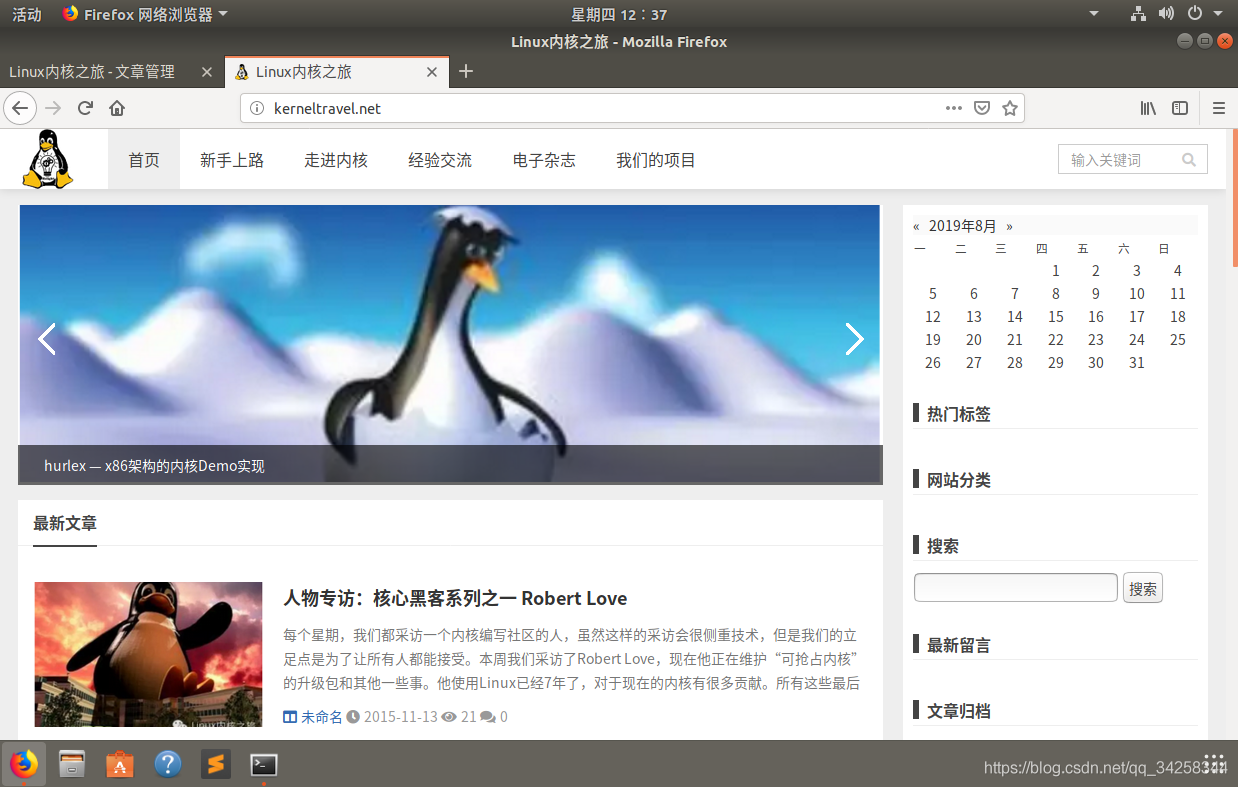
Task: Open the terminal from the dock
Action: (x=264, y=764)
